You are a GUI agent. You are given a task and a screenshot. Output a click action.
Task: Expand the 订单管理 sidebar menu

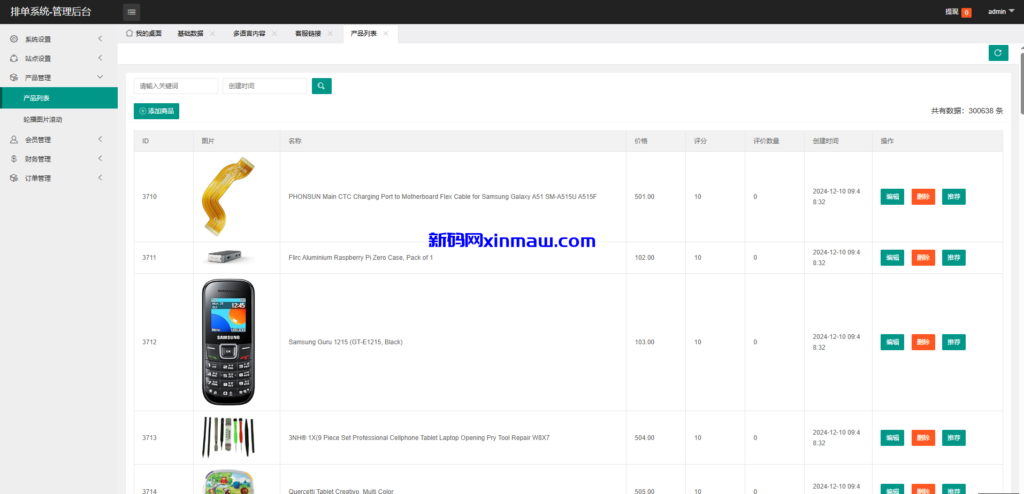coord(58,178)
